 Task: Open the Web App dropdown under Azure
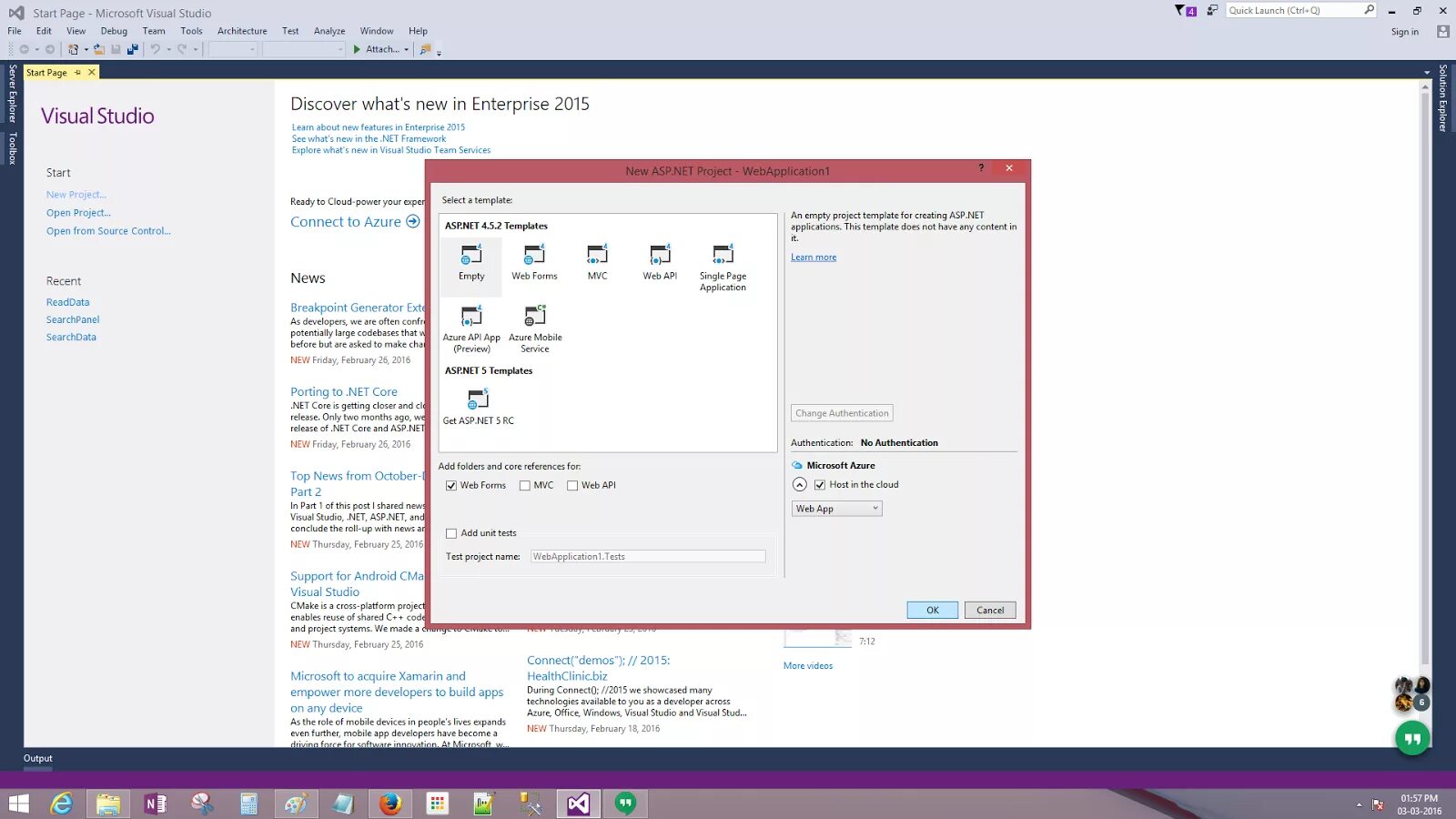click(x=836, y=509)
